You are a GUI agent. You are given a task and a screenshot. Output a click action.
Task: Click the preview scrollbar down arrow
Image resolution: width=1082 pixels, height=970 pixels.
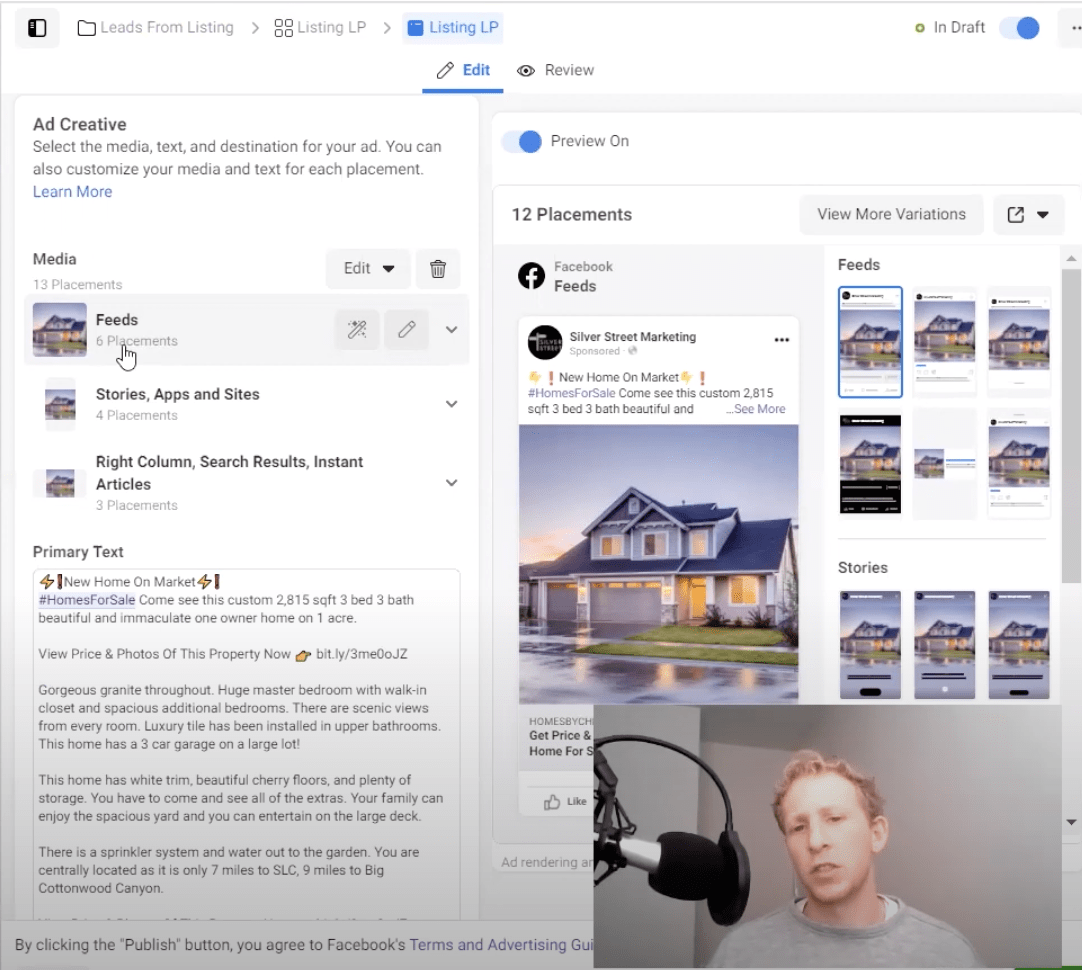coord(1071,822)
